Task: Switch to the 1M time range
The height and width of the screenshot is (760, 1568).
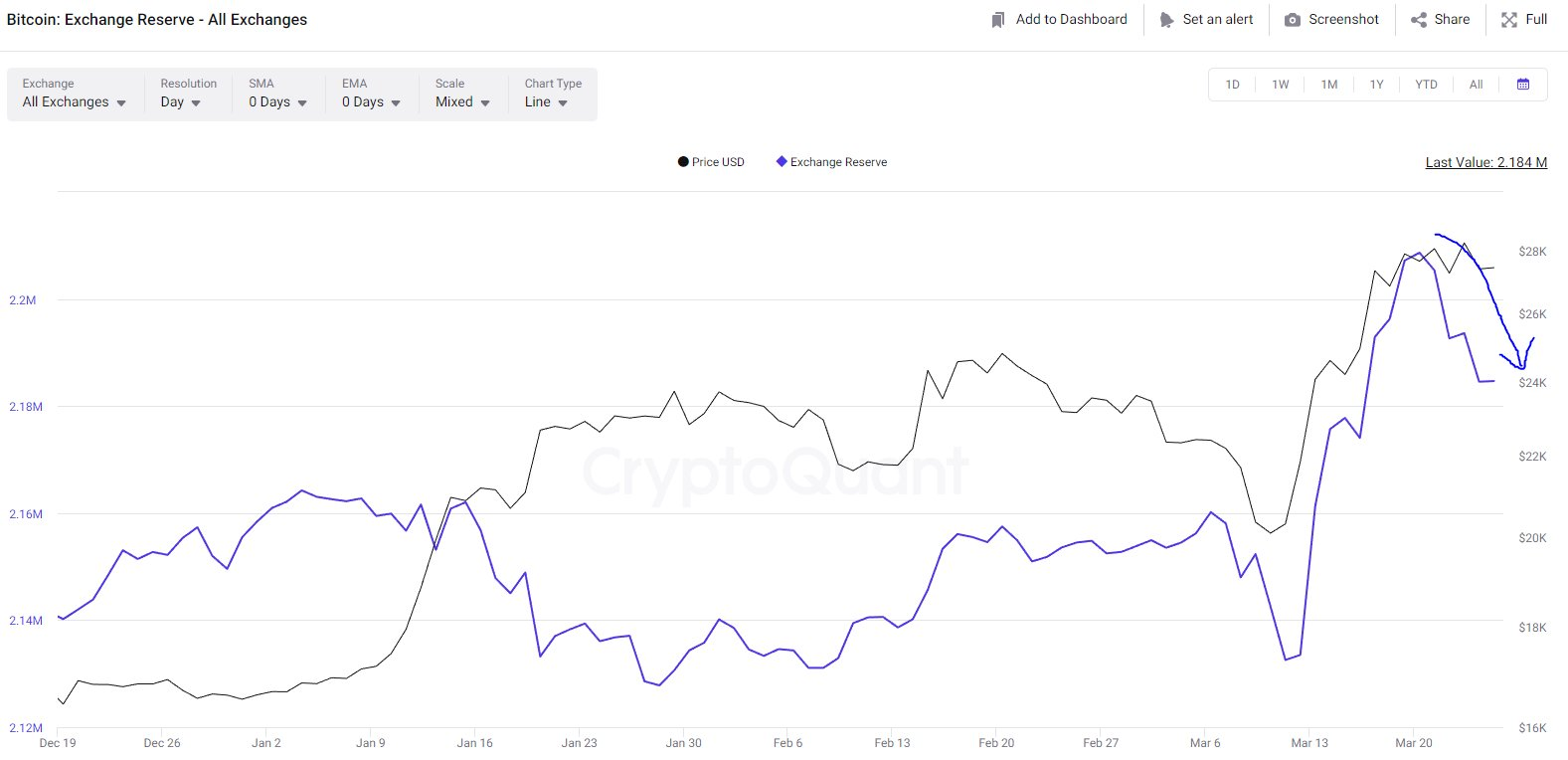Action: coord(1329,85)
